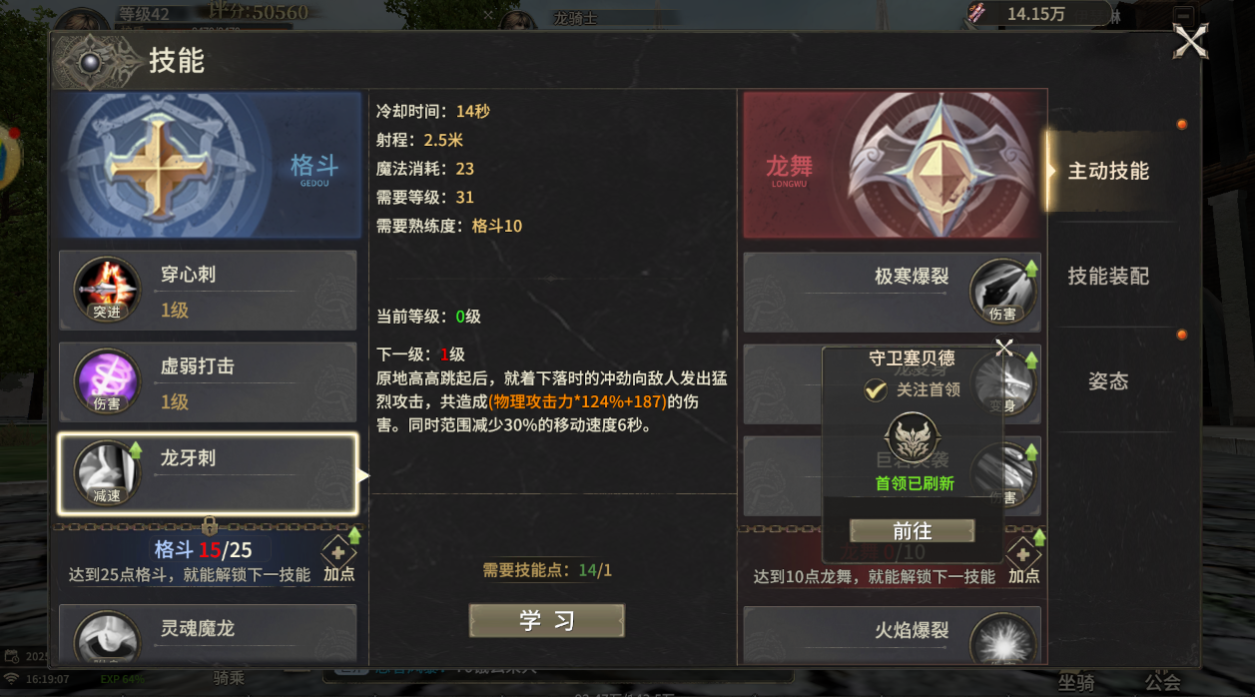
Task: Toggle the 关注首领 checkbox
Action: click(876, 390)
